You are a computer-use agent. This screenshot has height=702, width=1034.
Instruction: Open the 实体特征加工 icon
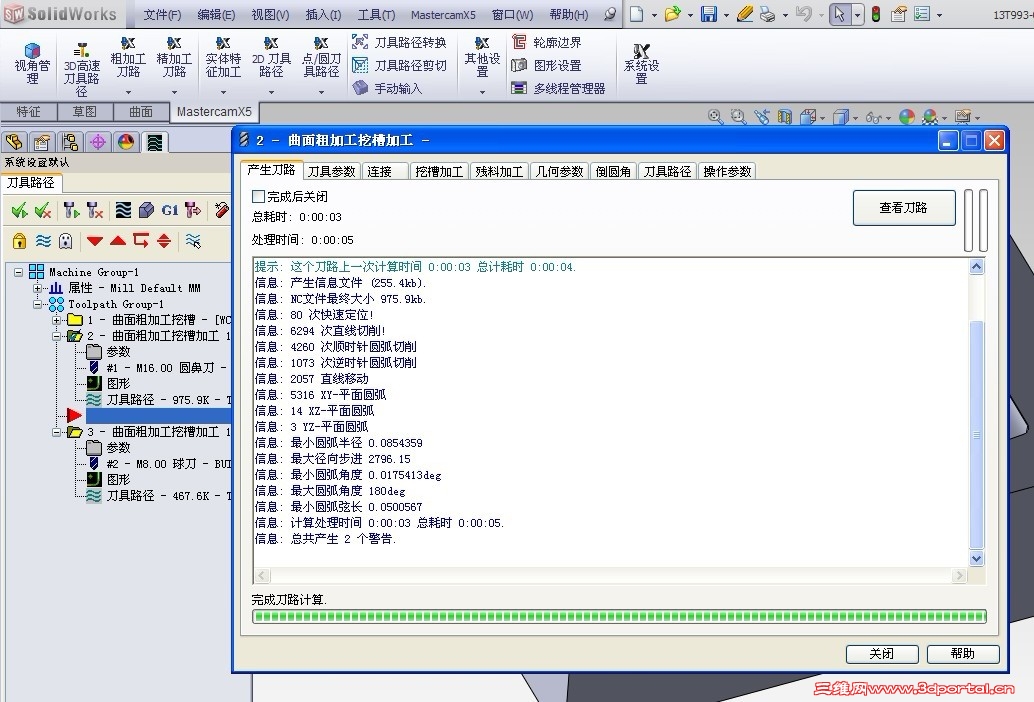tap(223, 58)
